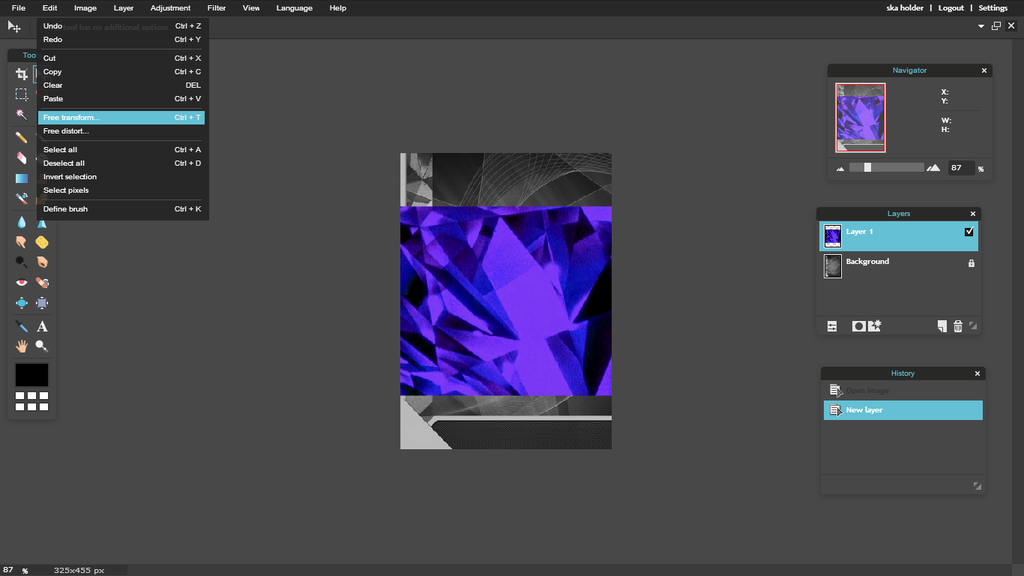Open the Settings link
Viewport: 1024px width, 576px height.
click(993, 8)
